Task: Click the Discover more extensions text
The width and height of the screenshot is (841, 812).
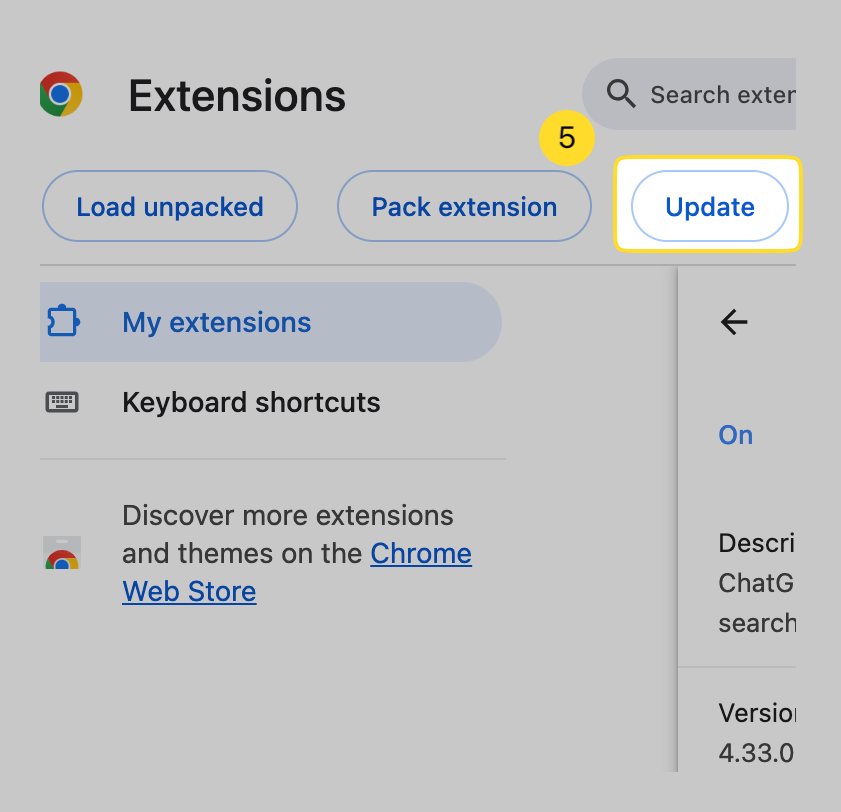Action: (x=288, y=516)
